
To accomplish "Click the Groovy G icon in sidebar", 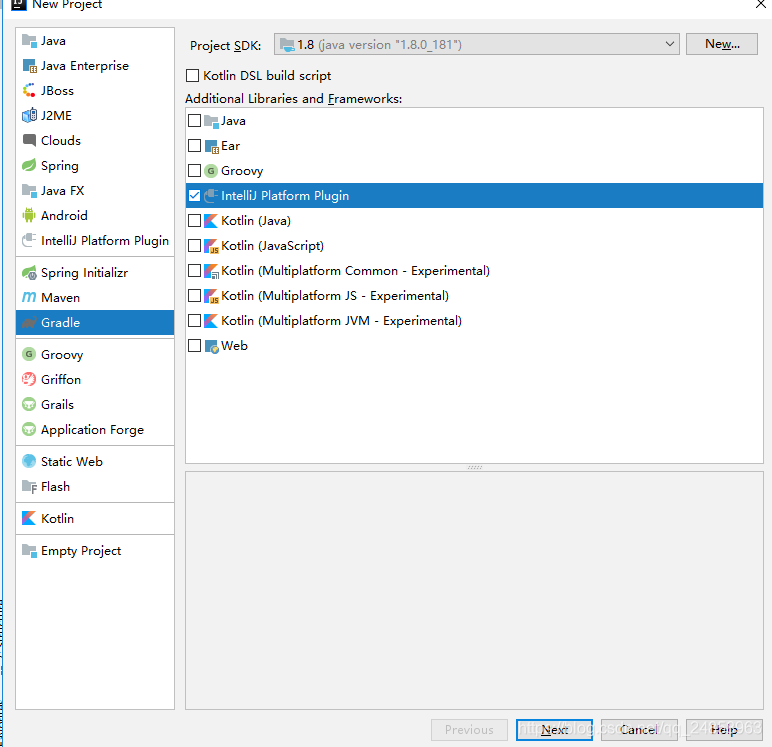I will tap(30, 355).
